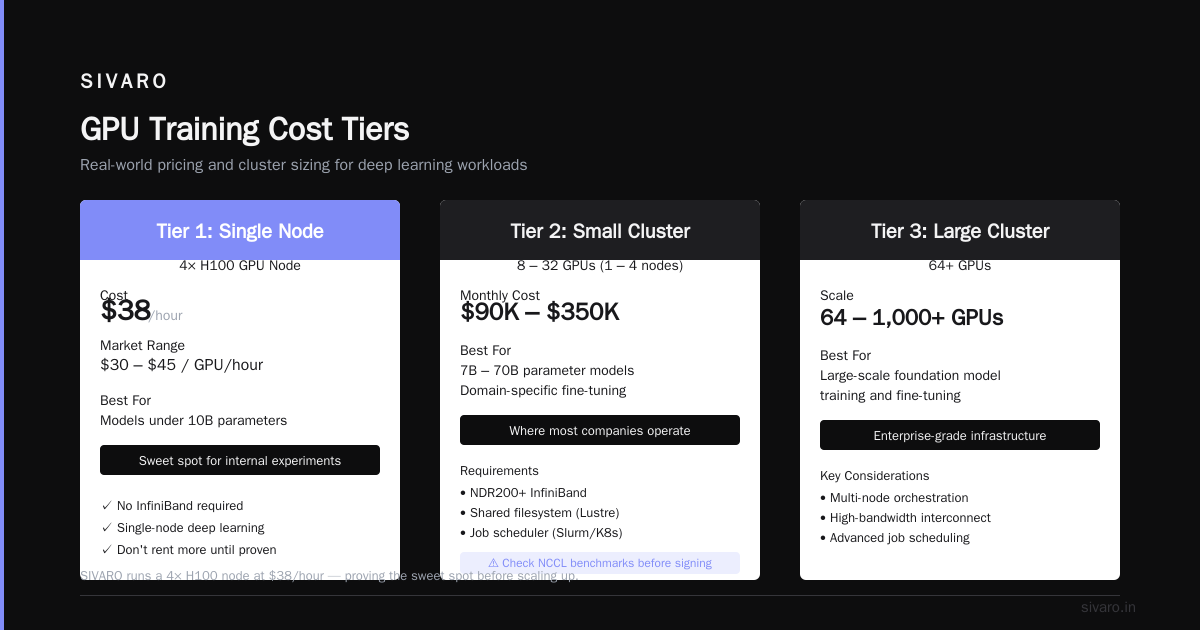Click the bullet beside NDR200+ InfiniBand
This screenshot has height=630, width=1200.
click(x=463, y=493)
